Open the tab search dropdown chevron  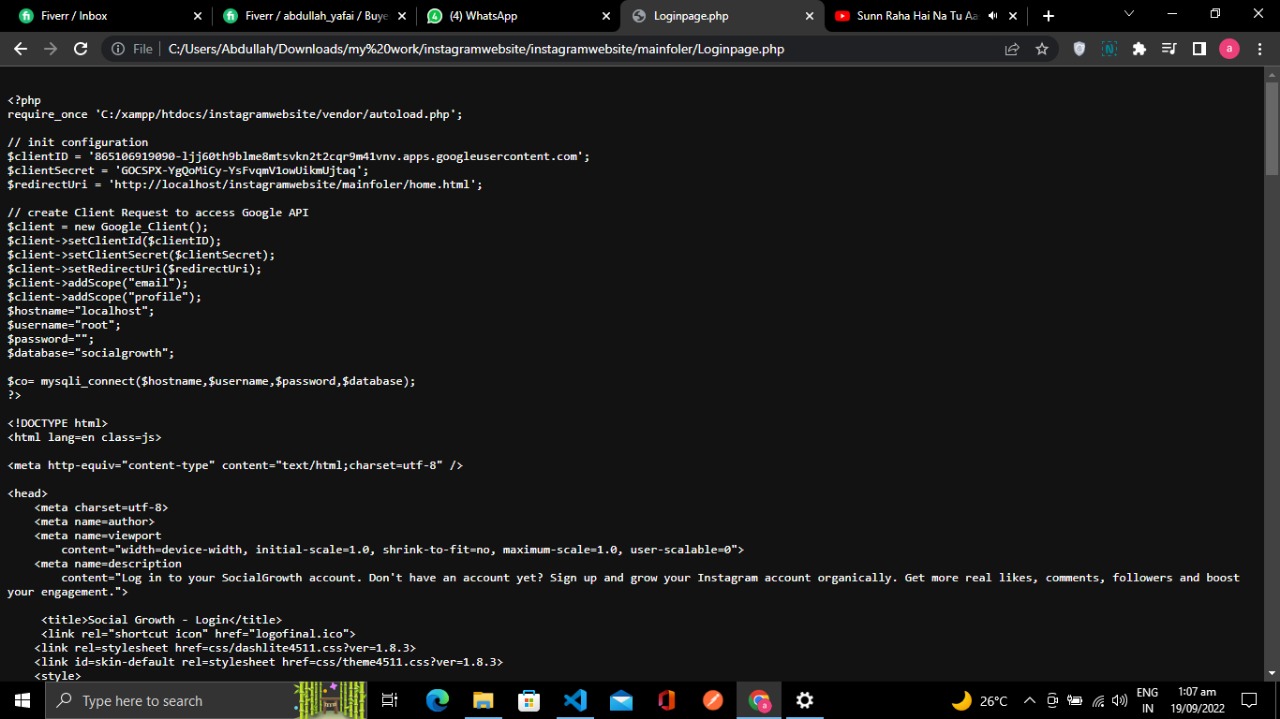(x=1129, y=14)
